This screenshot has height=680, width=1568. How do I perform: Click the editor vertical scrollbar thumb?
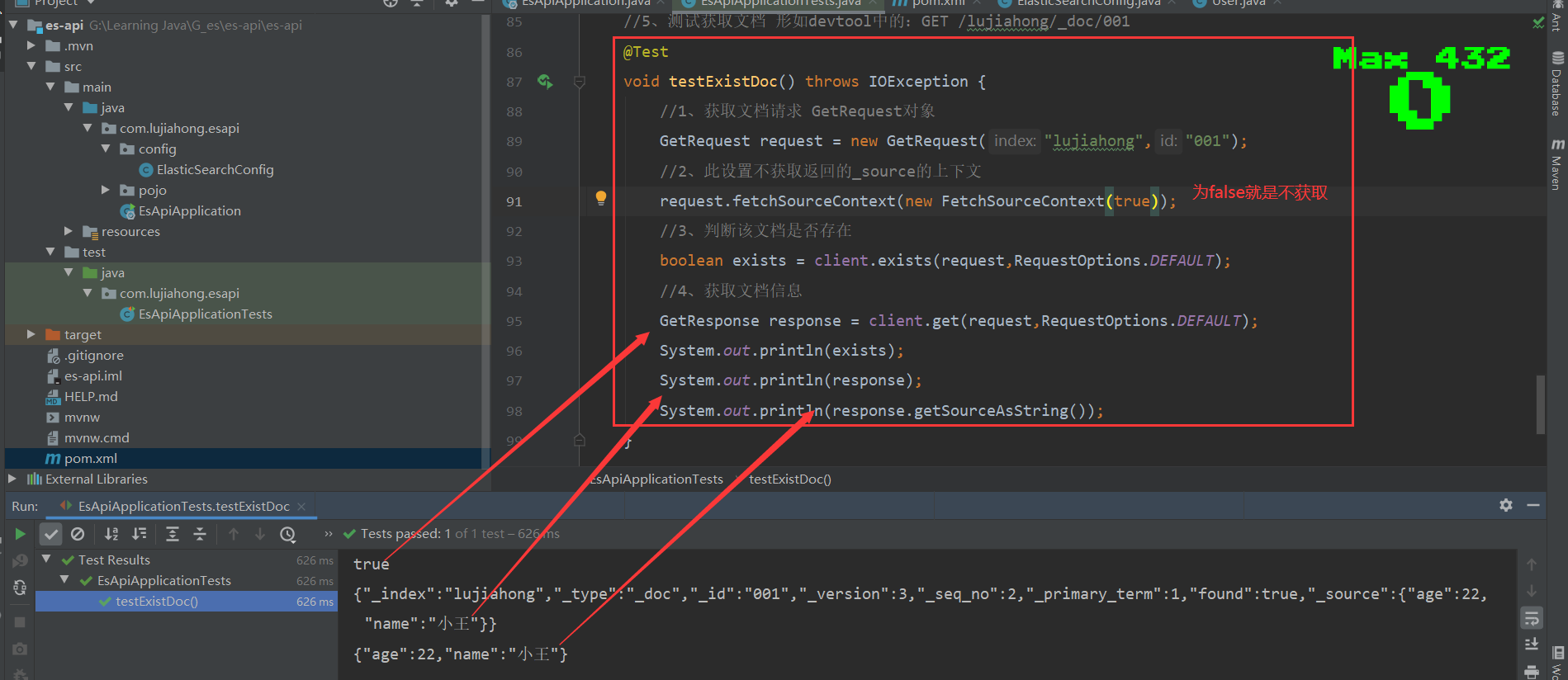pos(1540,404)
